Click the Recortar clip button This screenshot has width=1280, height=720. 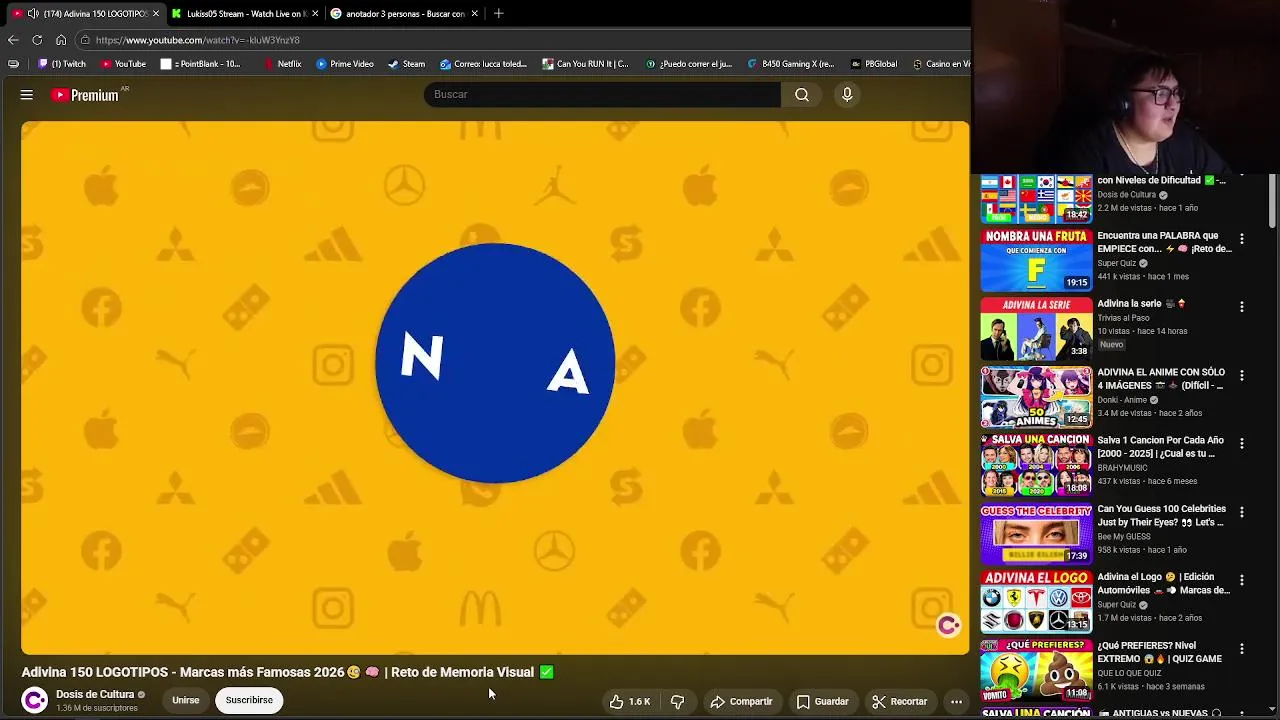coord(899,701)
